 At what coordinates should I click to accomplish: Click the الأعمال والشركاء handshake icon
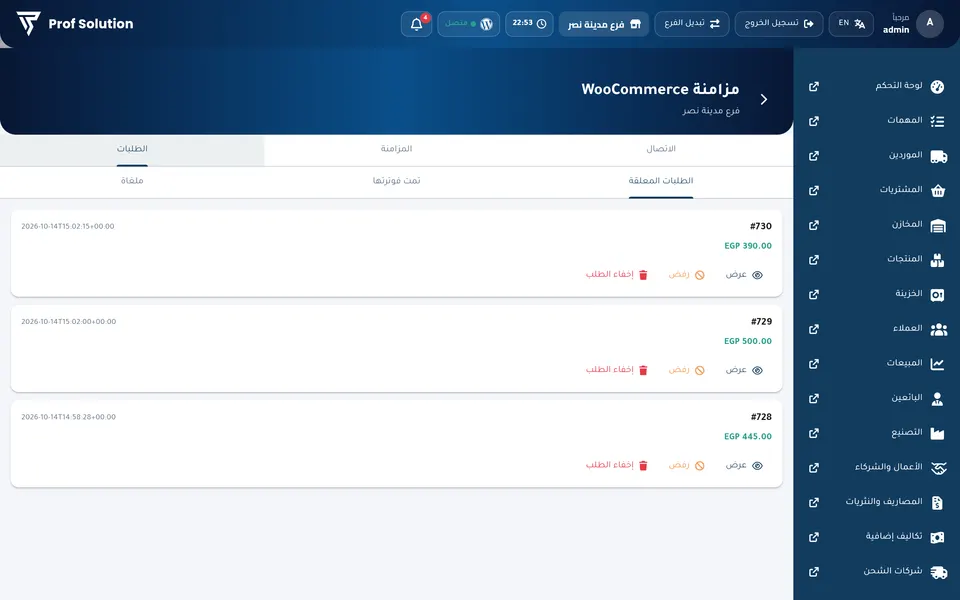tap(938, 468)
